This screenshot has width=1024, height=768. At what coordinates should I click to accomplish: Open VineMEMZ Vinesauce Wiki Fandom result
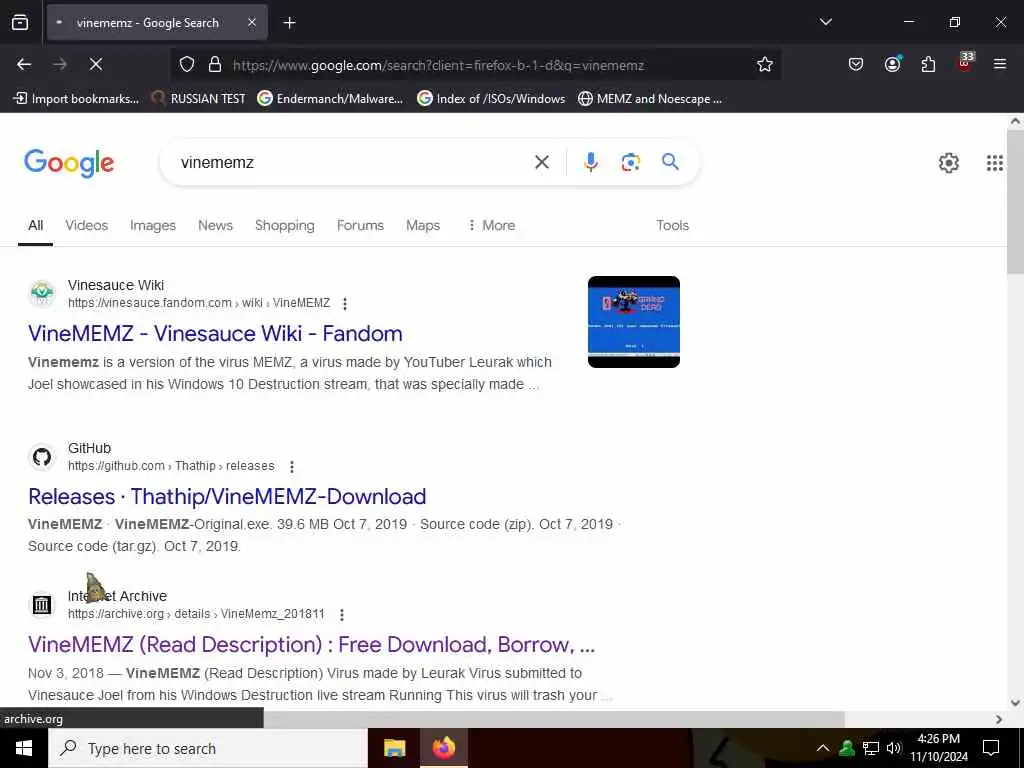tap(215, 334)
